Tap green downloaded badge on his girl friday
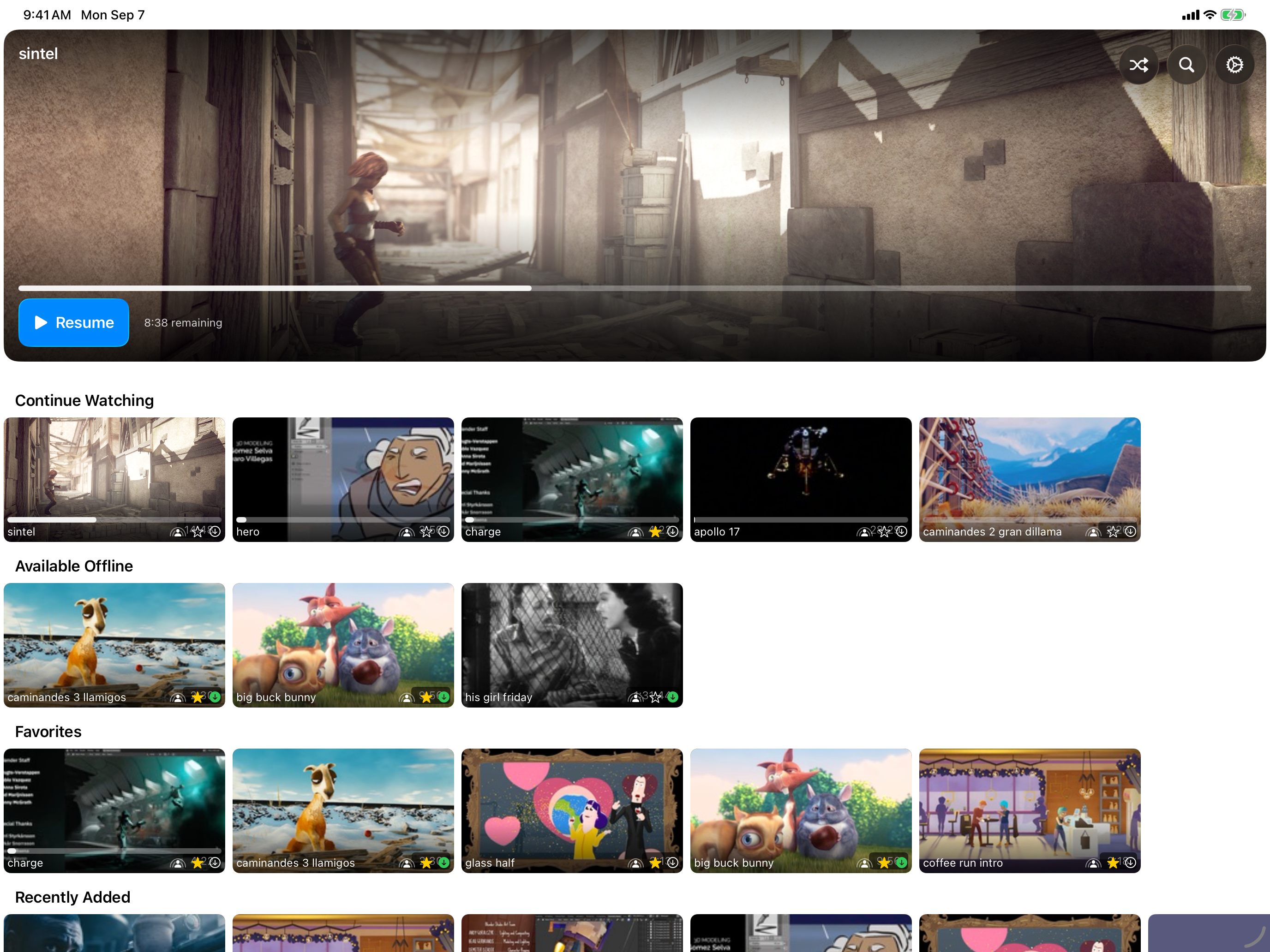 [x=672, y=696]
